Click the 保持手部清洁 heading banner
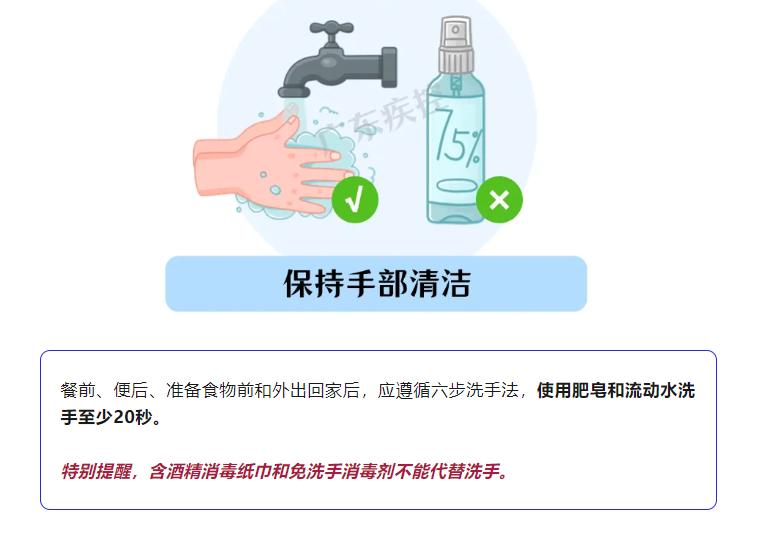761x540 pixels. (x=376, y=284)
